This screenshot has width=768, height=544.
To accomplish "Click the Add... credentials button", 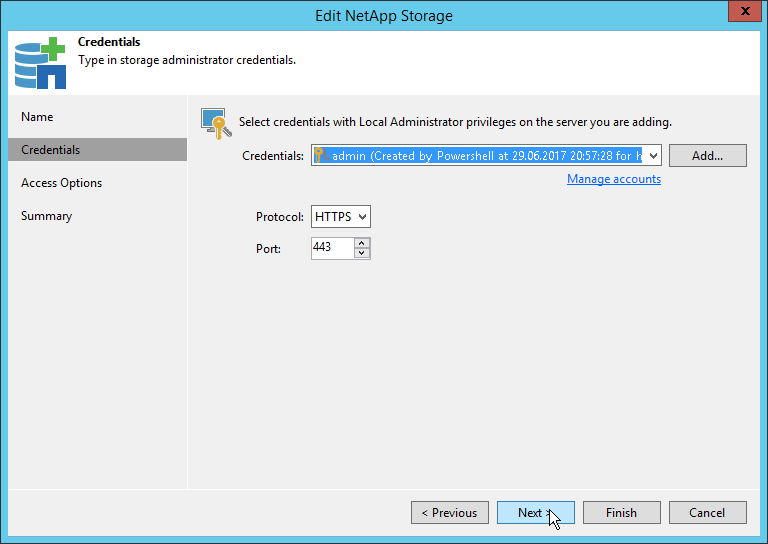I will coord(707,156).
